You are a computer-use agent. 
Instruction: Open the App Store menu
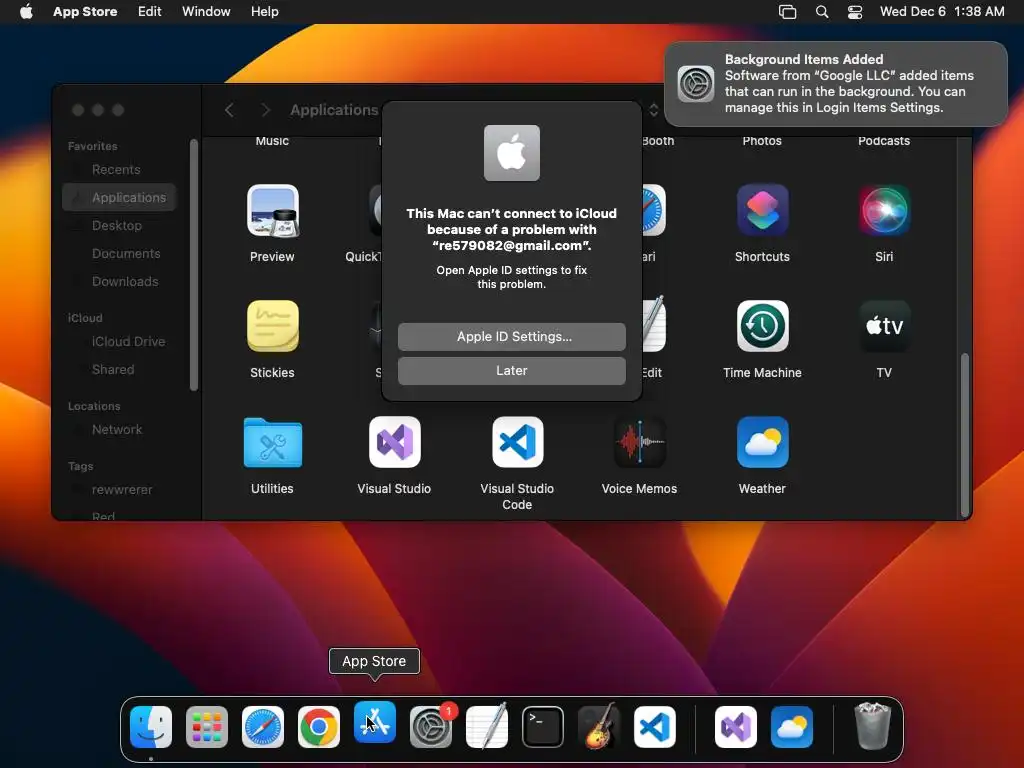coord(85,11)
